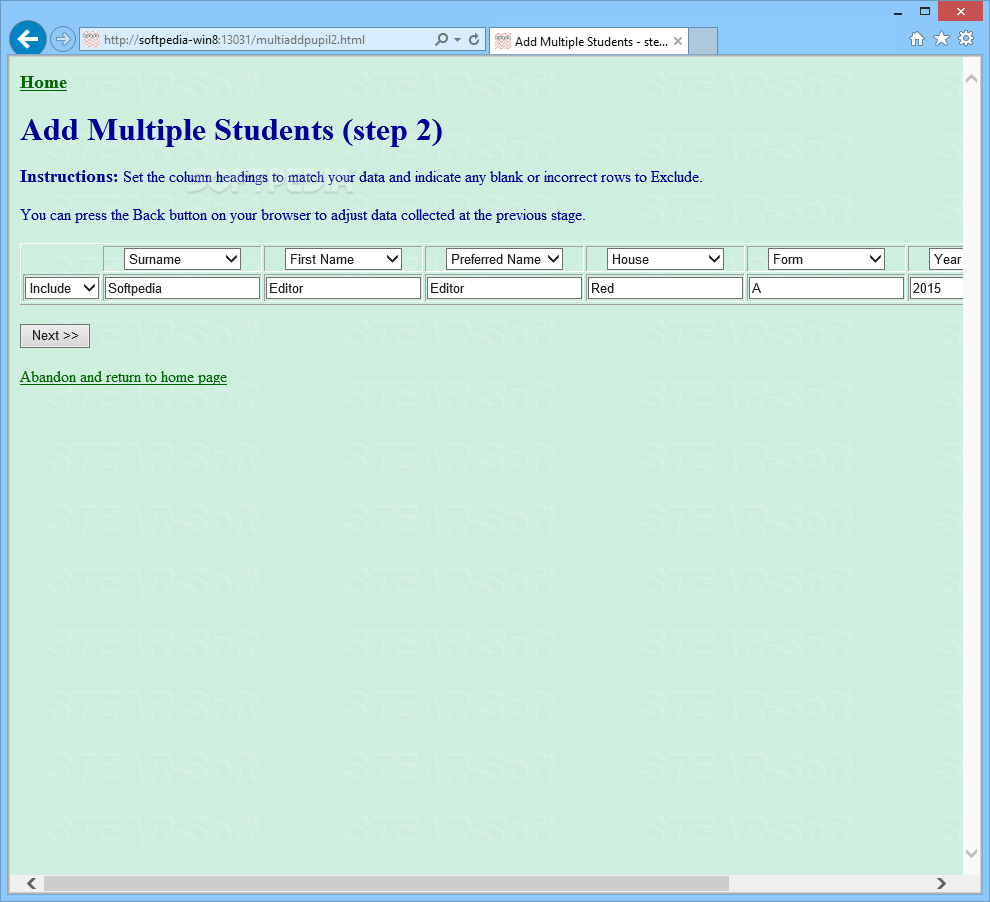Open the Tools gear icon

966,39
